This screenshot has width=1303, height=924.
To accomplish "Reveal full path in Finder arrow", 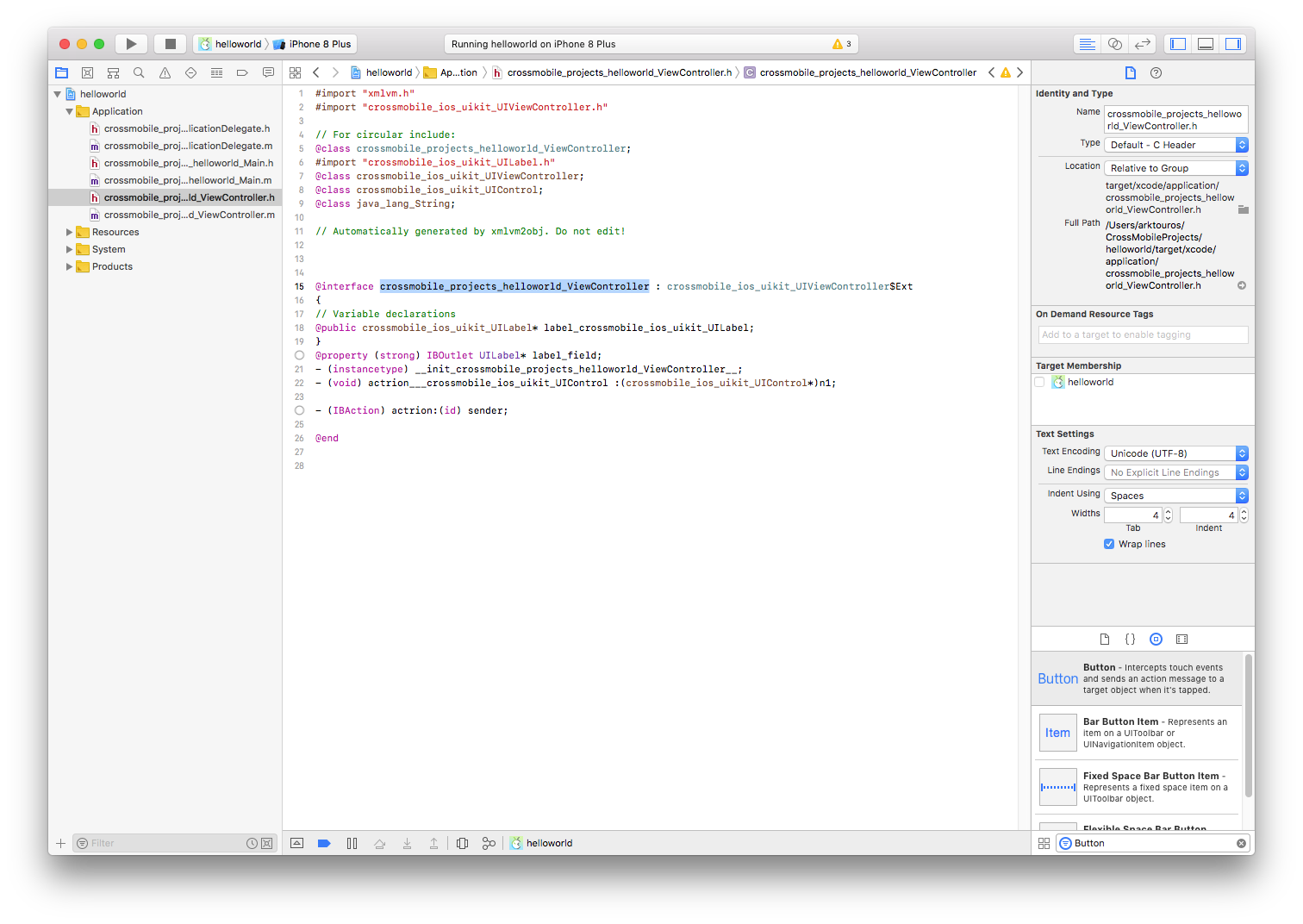I will click(1242, 285).
